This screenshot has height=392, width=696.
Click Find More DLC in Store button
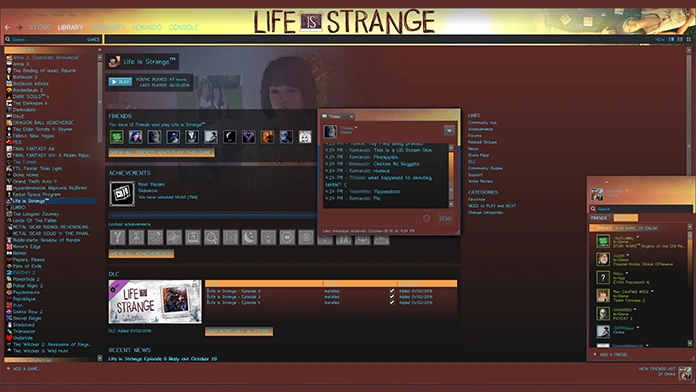point(239,331)
